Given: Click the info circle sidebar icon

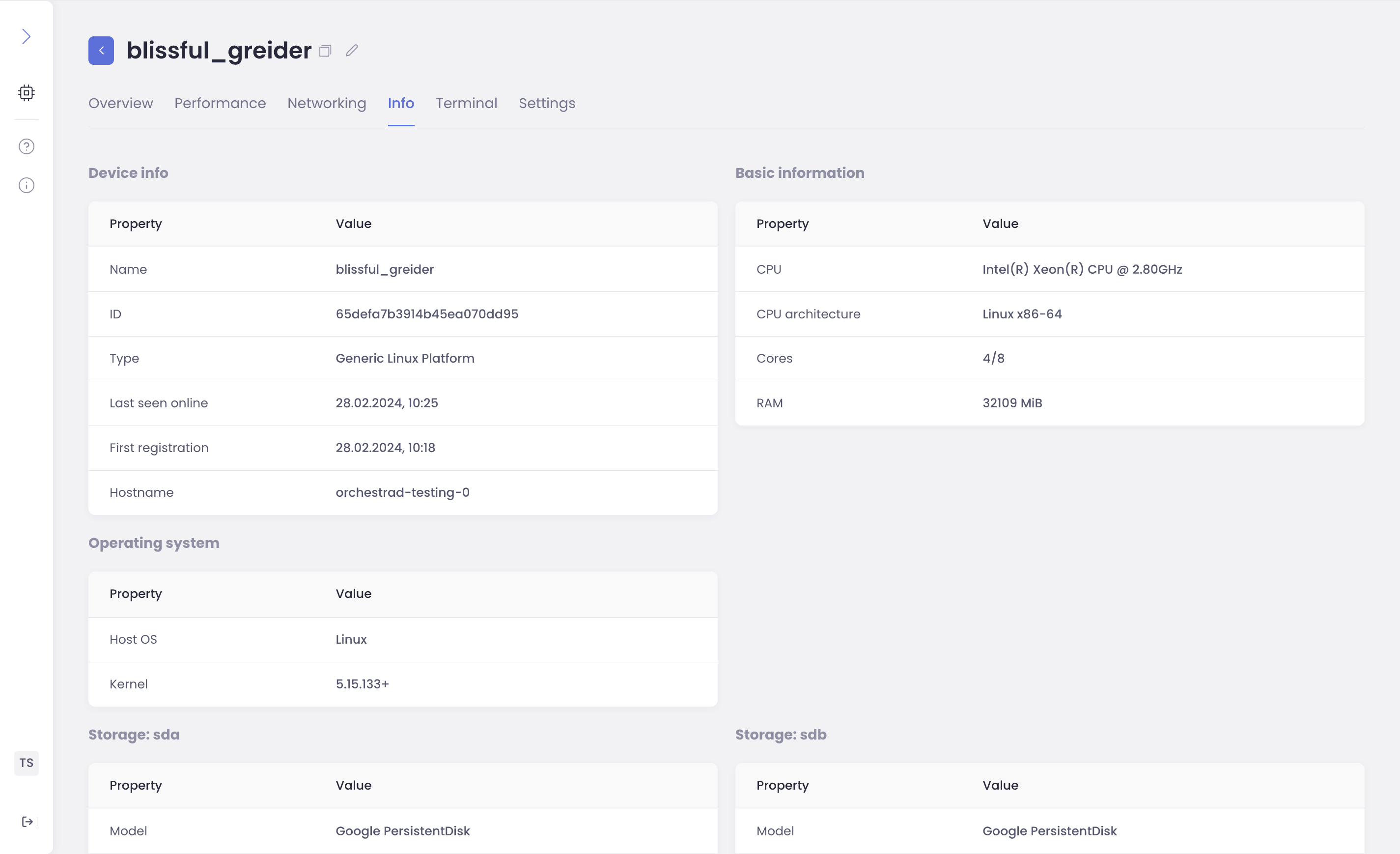Looking at the screenshot, I should coord(26,185).
